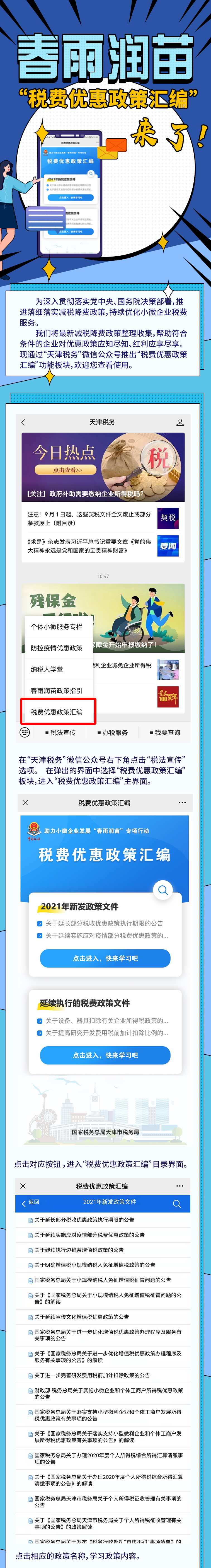Expand the 税法宣传 bottom menu

point(61,732)
